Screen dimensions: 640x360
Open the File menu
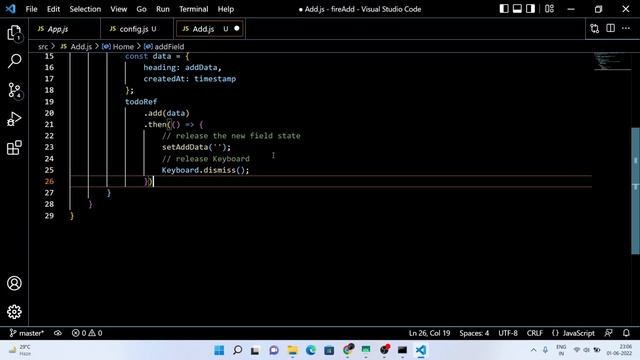tap(31, 9)
